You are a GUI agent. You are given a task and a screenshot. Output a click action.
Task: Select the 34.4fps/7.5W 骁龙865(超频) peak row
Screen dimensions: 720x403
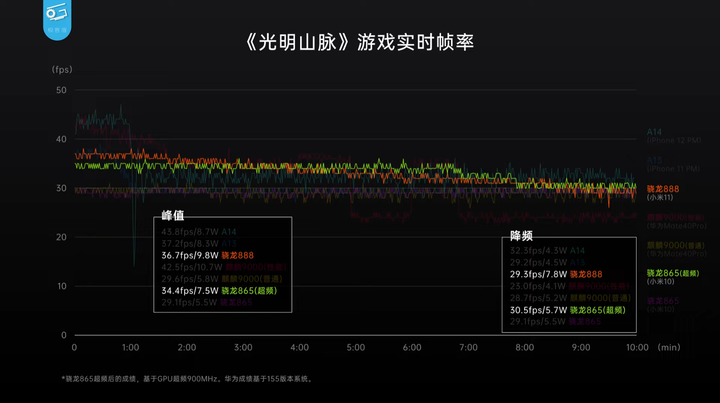[219, 291]
